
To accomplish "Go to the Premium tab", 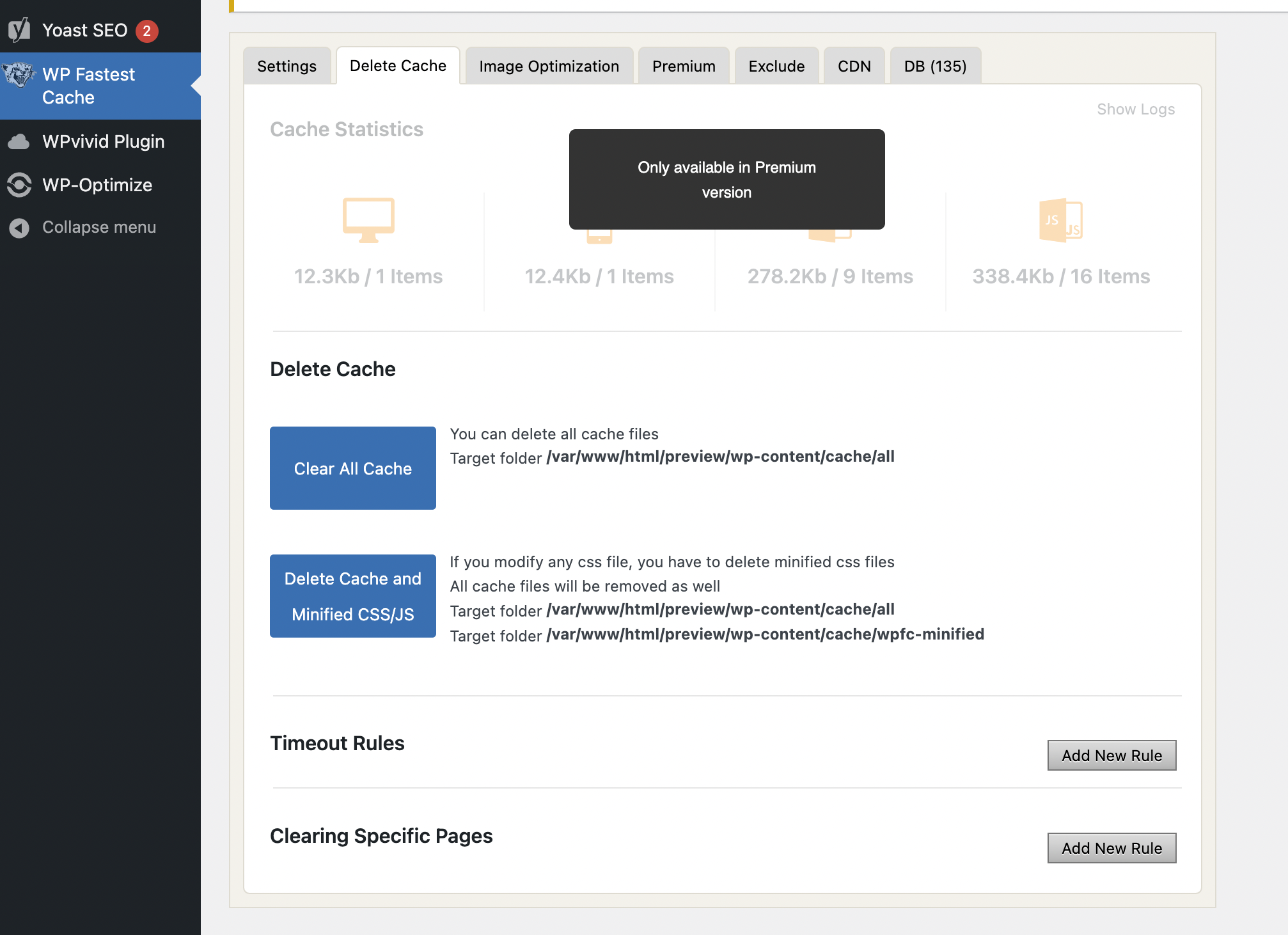I will point(684,66).
